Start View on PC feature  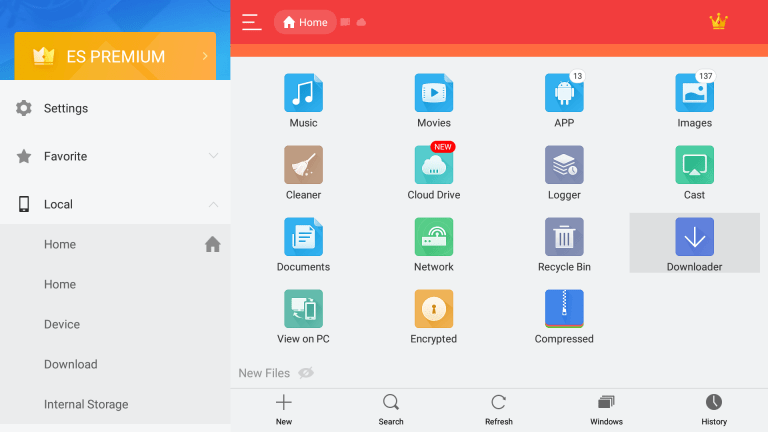303,316
